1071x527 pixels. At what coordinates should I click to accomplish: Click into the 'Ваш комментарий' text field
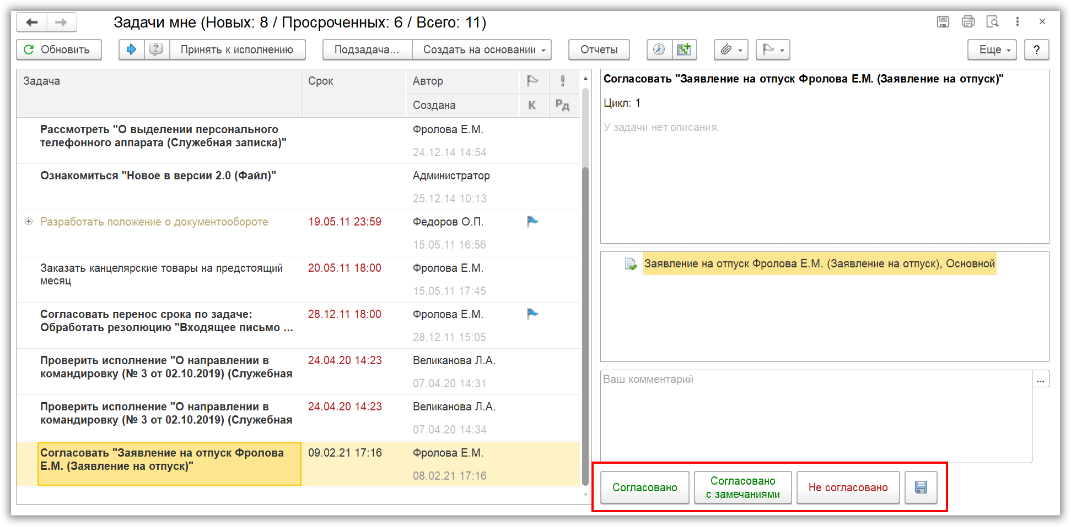click(815, 415)
